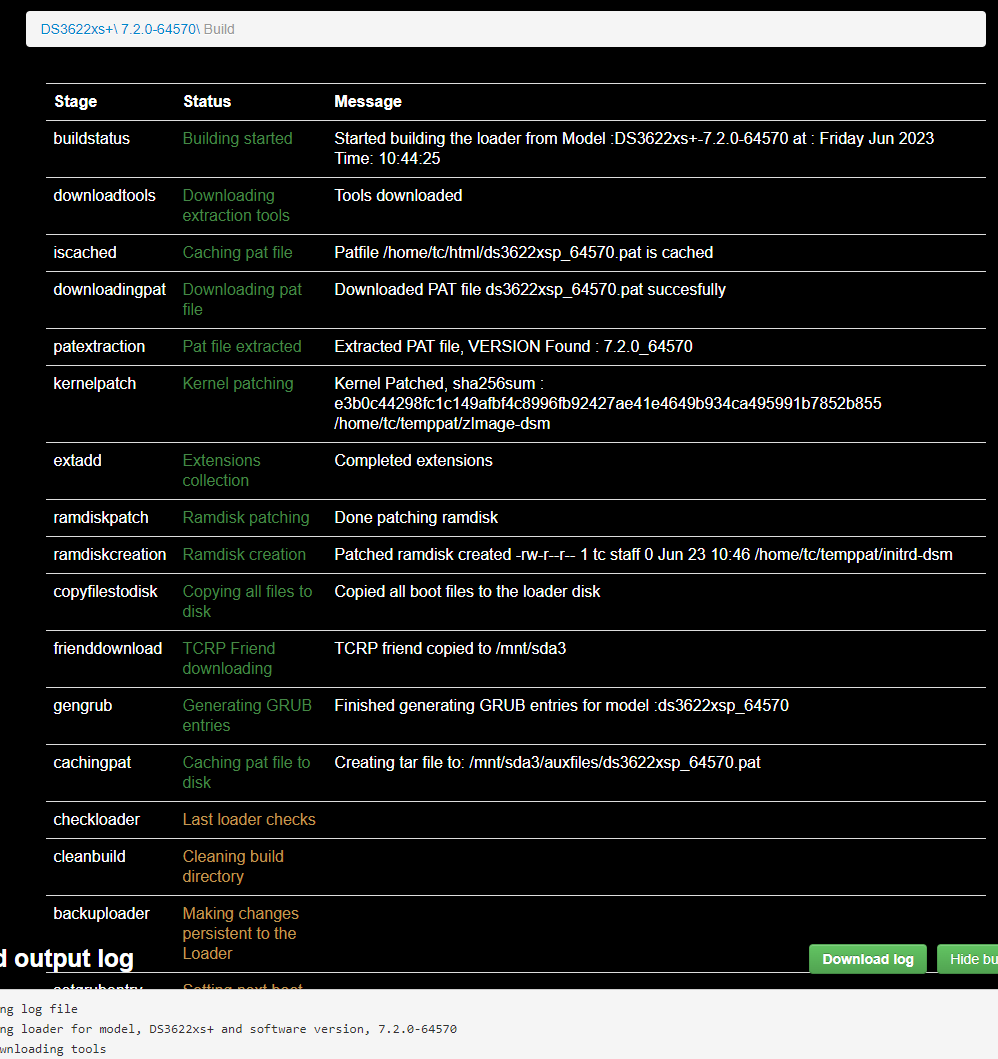Click the 'Started building the loader' message

pos(634,149)
